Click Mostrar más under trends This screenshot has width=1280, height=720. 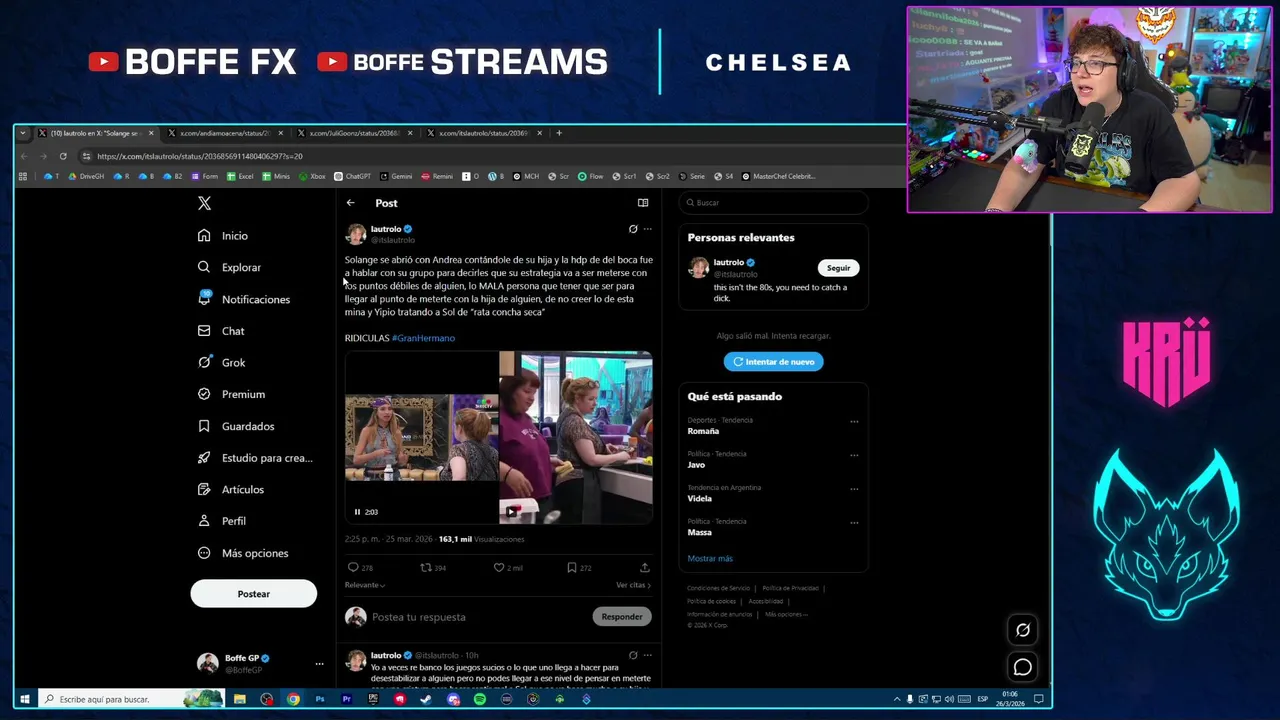(x=710, y=558)
